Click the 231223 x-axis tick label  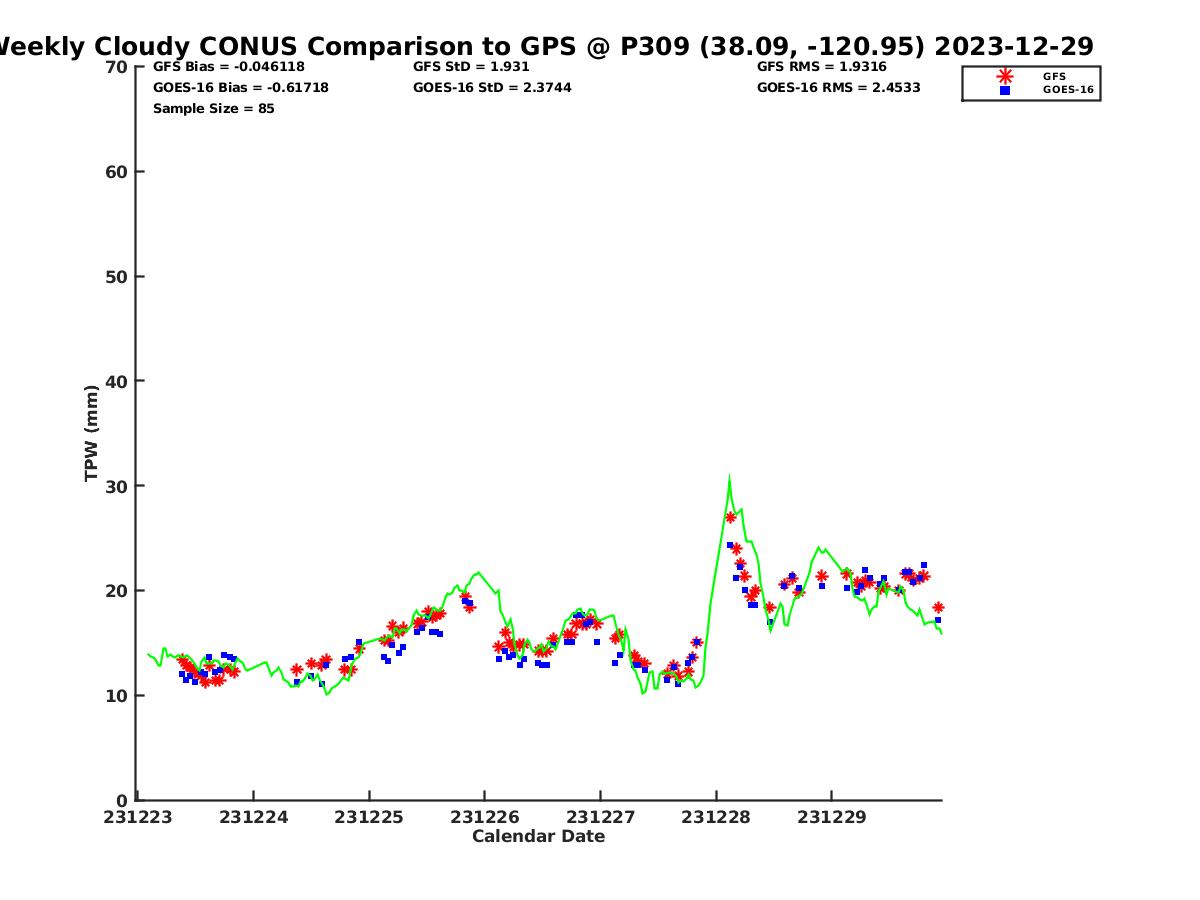click(x=138, y=817)
